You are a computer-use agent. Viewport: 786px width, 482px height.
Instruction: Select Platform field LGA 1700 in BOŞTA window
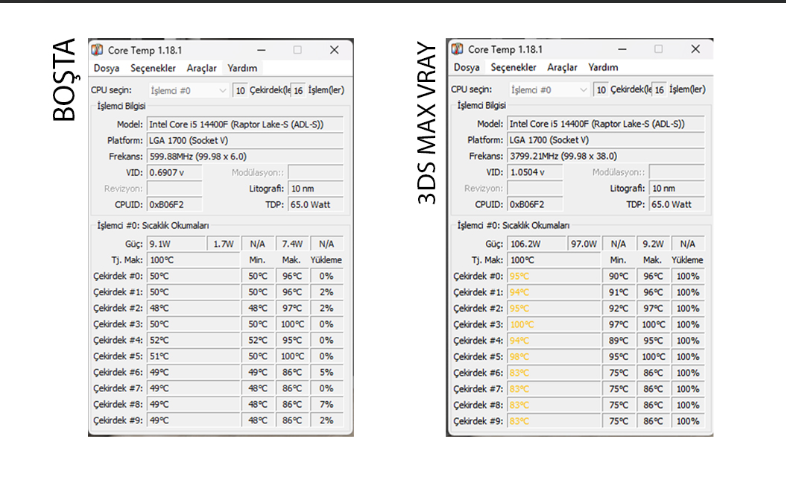point(245,140)
